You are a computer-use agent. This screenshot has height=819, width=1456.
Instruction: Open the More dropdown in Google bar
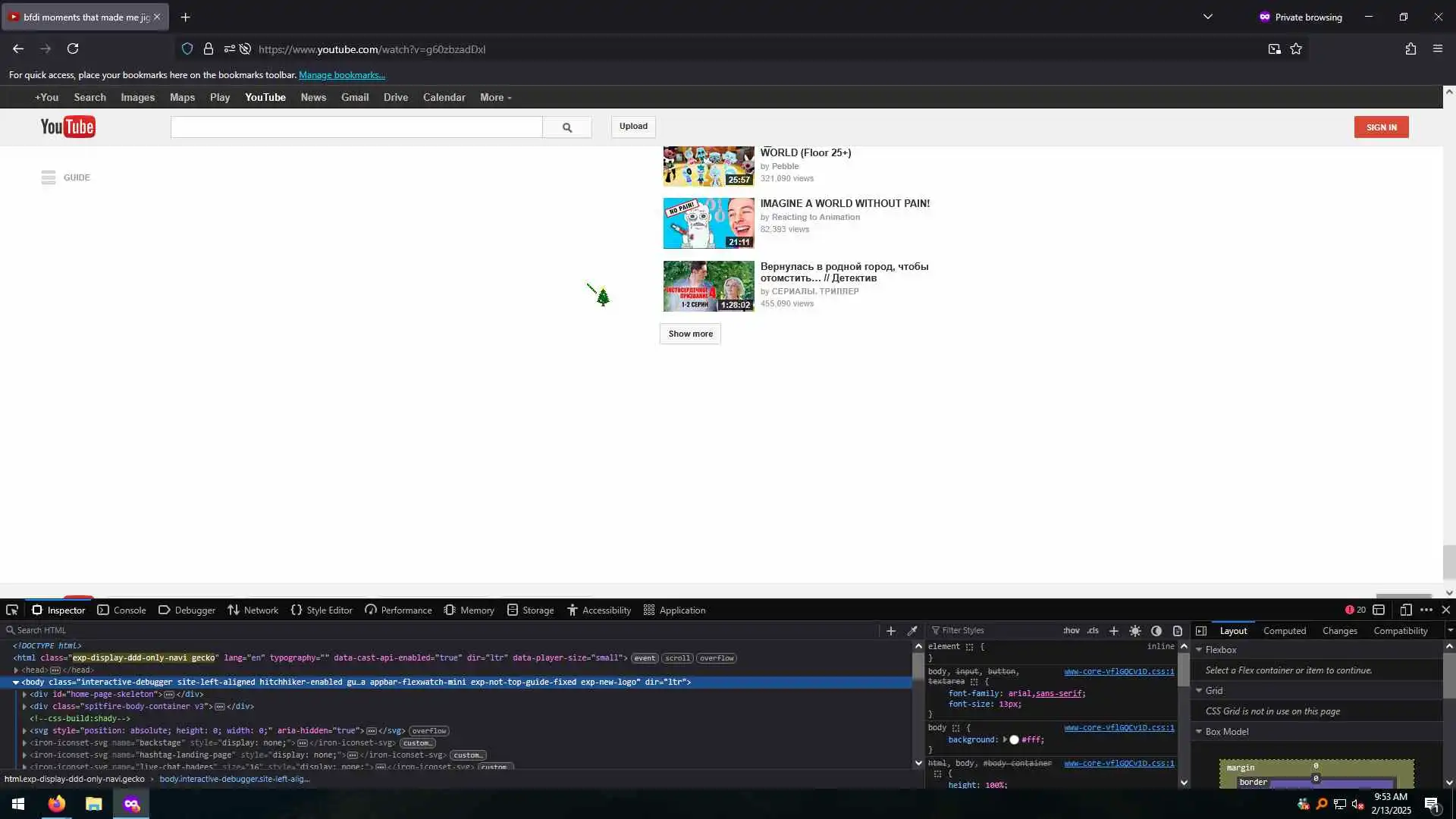(x=495, y=97)
